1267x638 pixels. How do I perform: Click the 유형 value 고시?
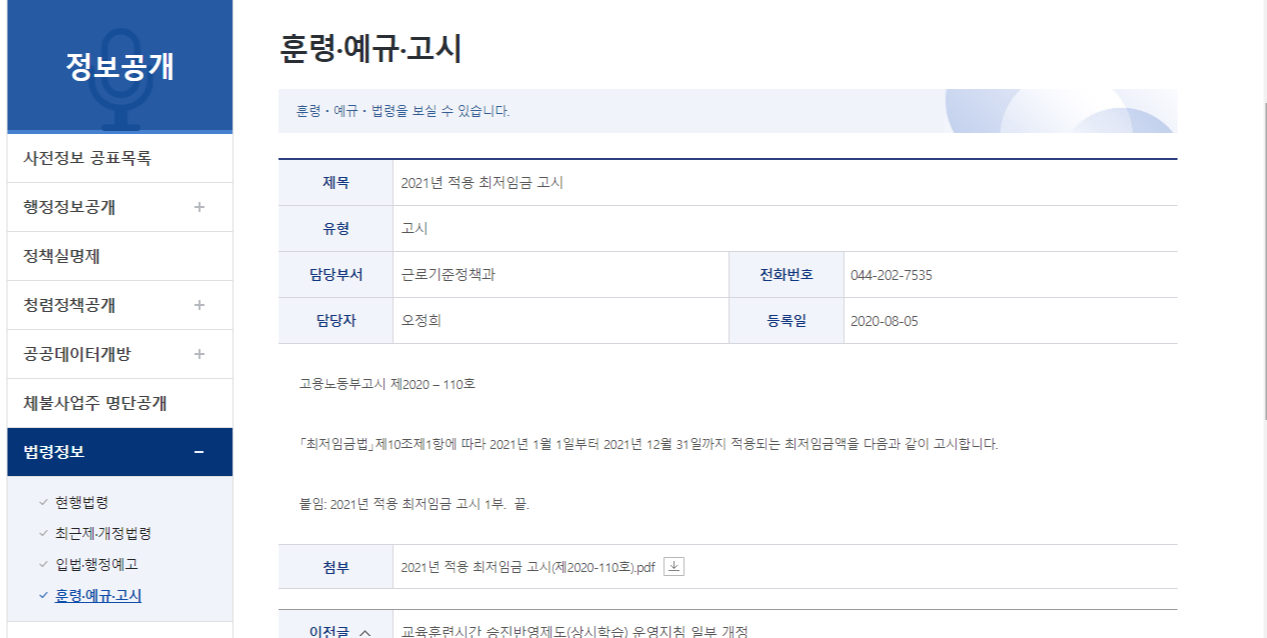click(x=414, y=229)
